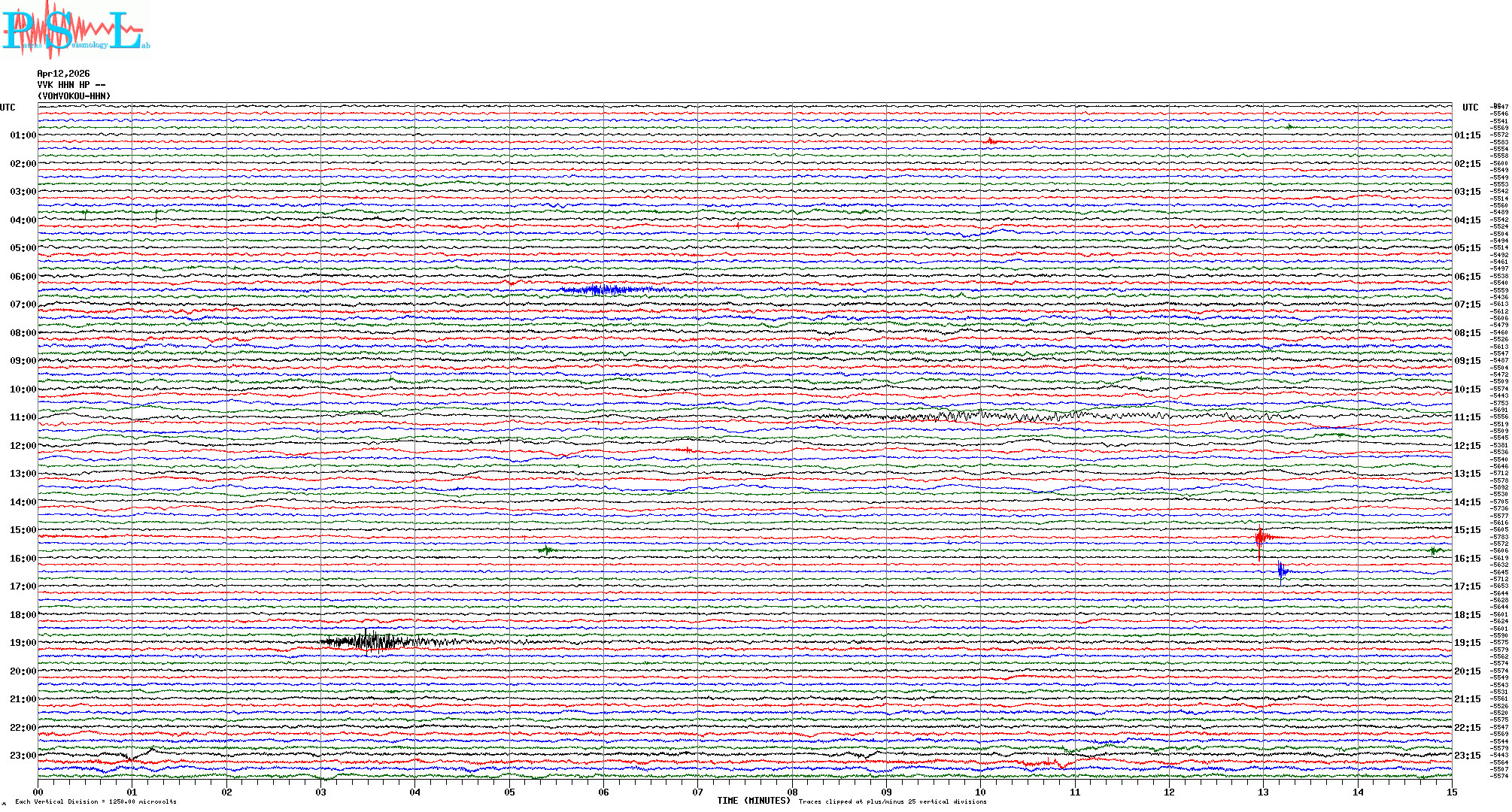Click the 12:00 hour label on left
The image size is (1512, 812).
point(23,446)
